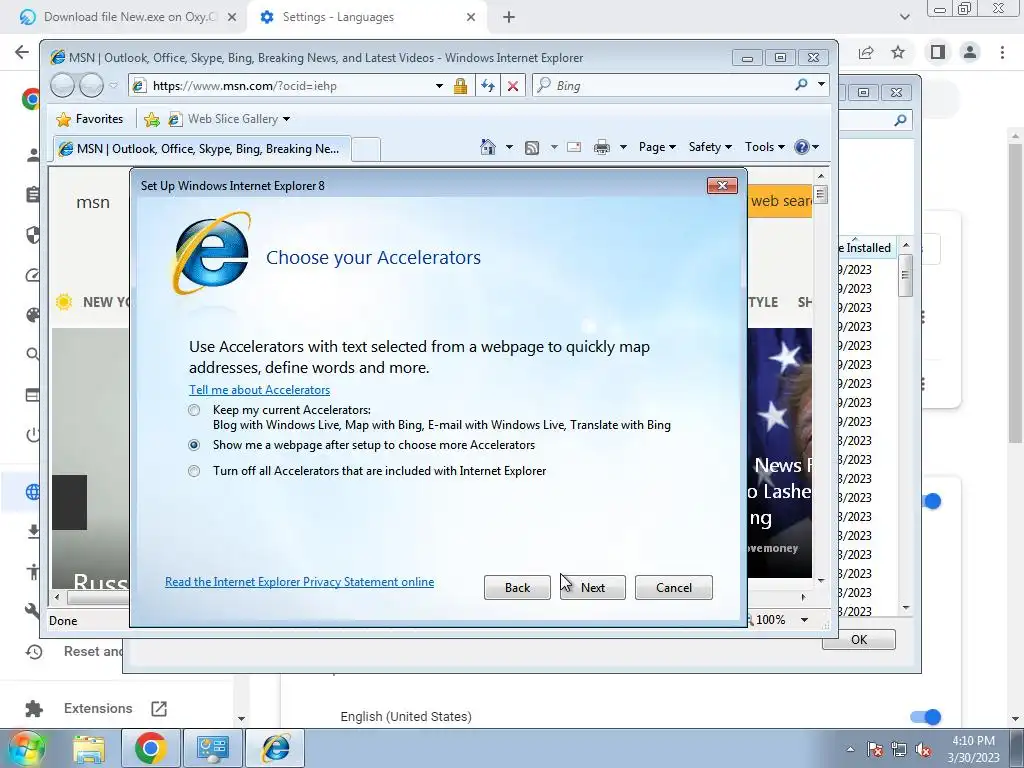The image size is (1024, 768).
Task: Click Chrome's profile avatar icon
Action: pos(970,52)
